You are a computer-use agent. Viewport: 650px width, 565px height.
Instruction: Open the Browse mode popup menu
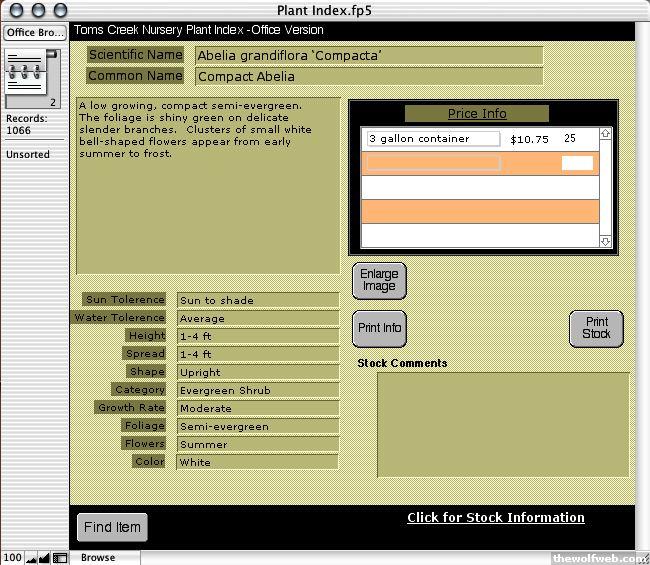coord(99,557)
